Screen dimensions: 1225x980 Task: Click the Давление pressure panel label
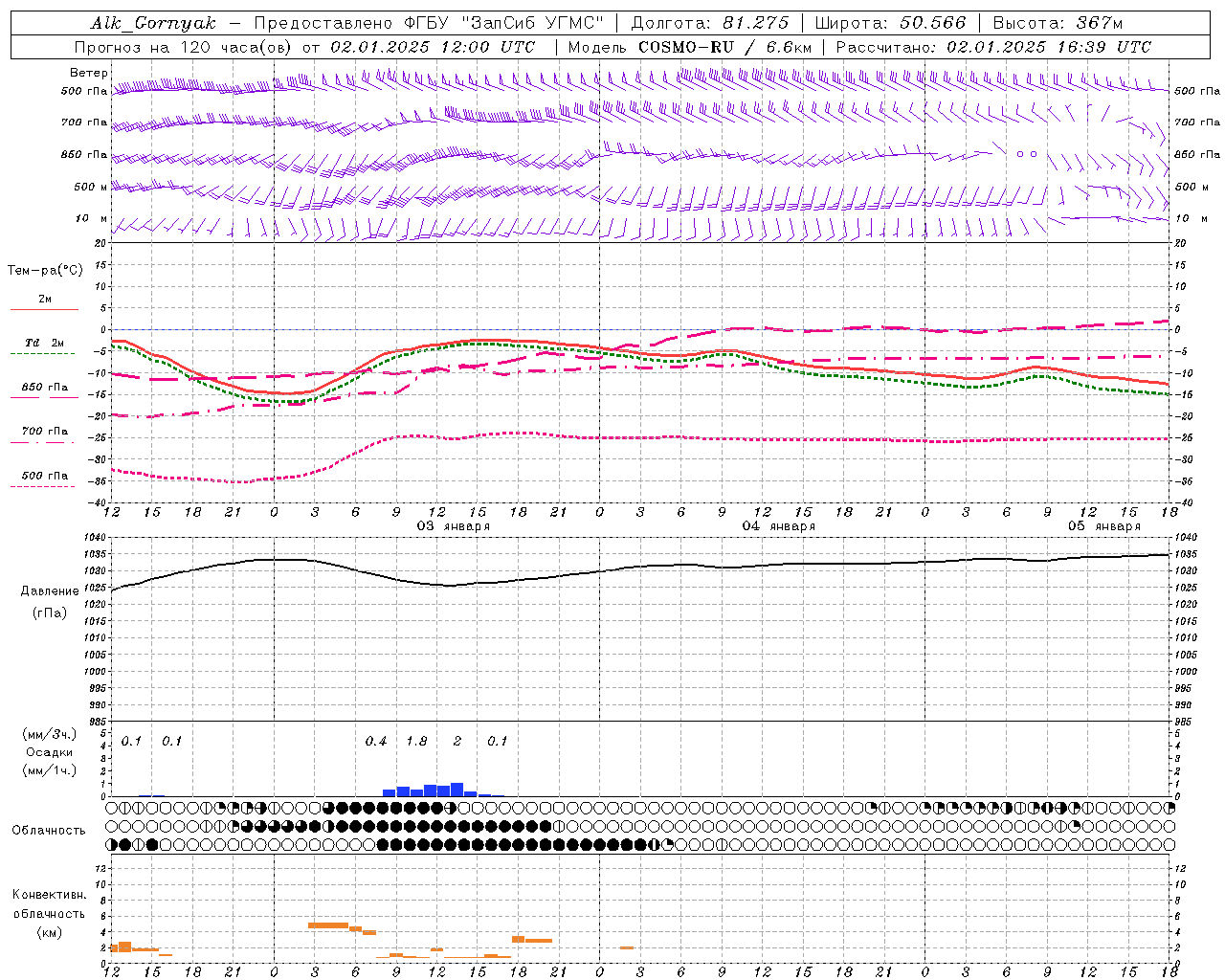click(x=50, y=591)
